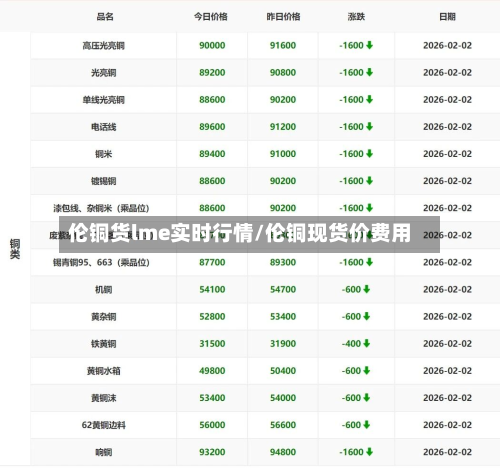Click yesterday's price 89300
This screenshot has width=500, height=469.
click(x=283, y=262)
